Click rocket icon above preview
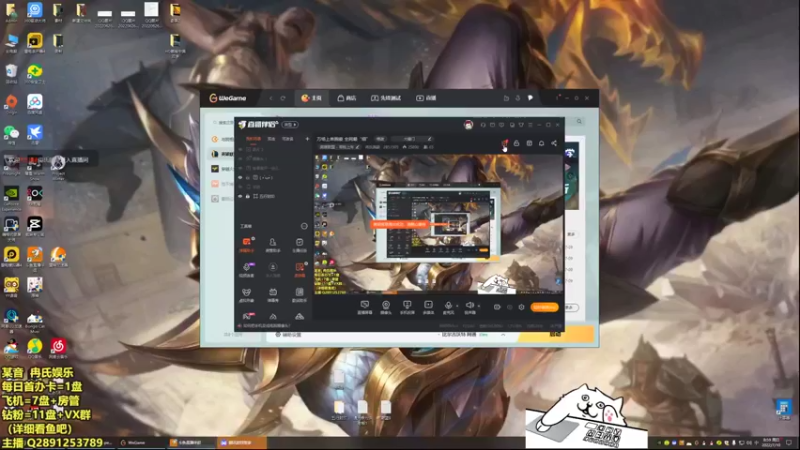This screenshot has height=450, width=800. (504, 143)
